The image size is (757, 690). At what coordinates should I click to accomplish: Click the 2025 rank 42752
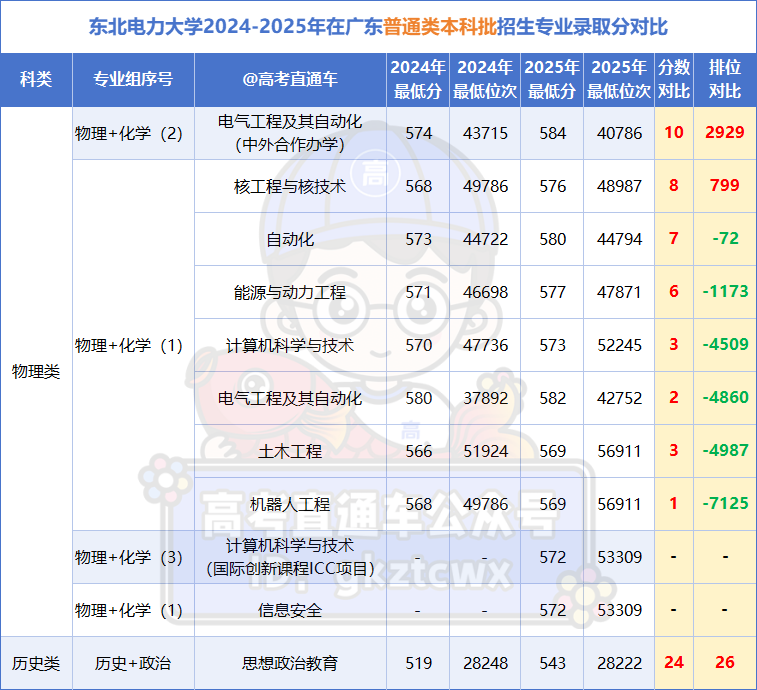tap(619, 399)
